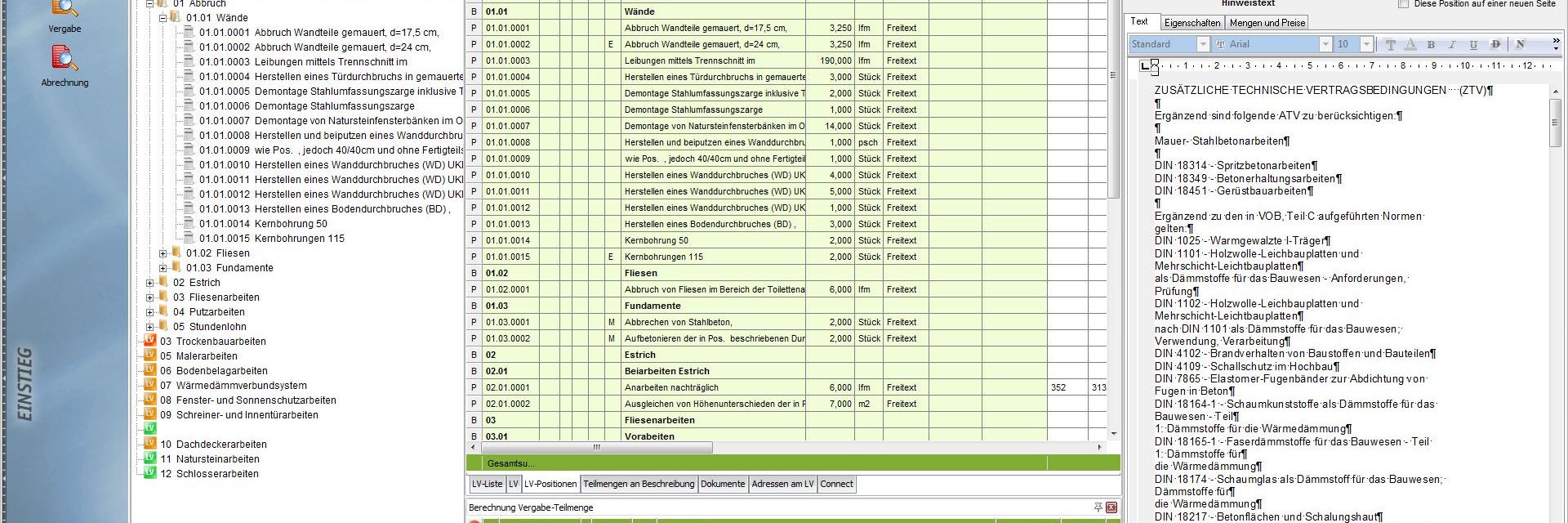Open the Dokumente tab
This screenshot has width=1568, height=523.
[723, 484]
